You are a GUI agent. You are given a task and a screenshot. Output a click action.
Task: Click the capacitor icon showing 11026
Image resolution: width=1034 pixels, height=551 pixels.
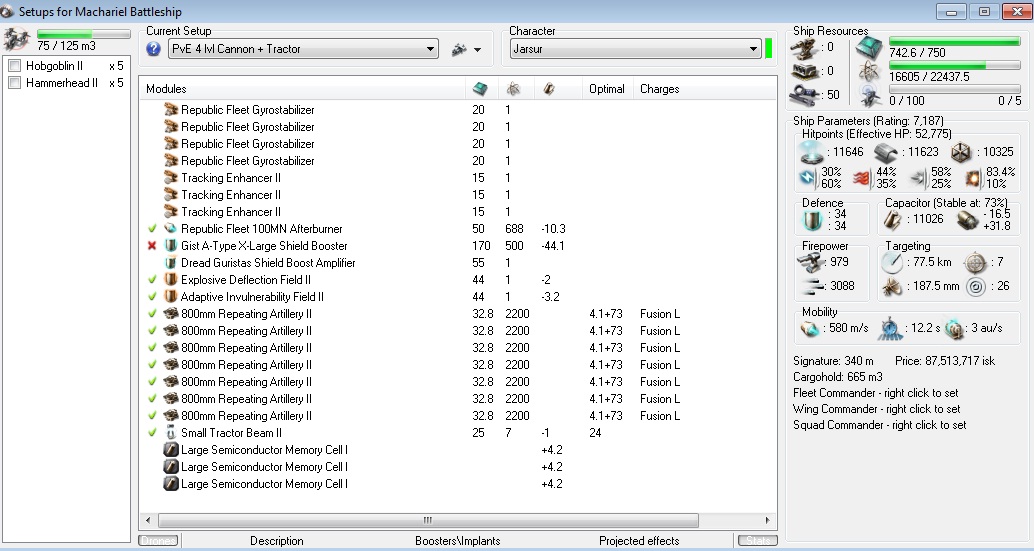[892, 220]
